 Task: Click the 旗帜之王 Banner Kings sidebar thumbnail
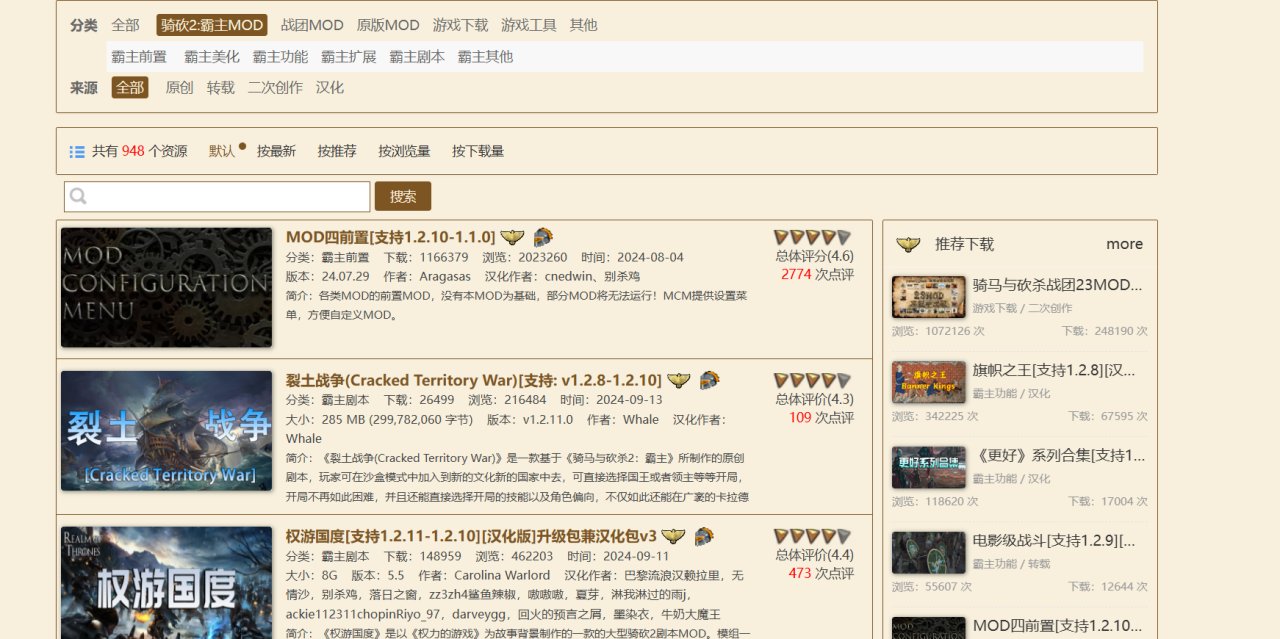(929, 382)
